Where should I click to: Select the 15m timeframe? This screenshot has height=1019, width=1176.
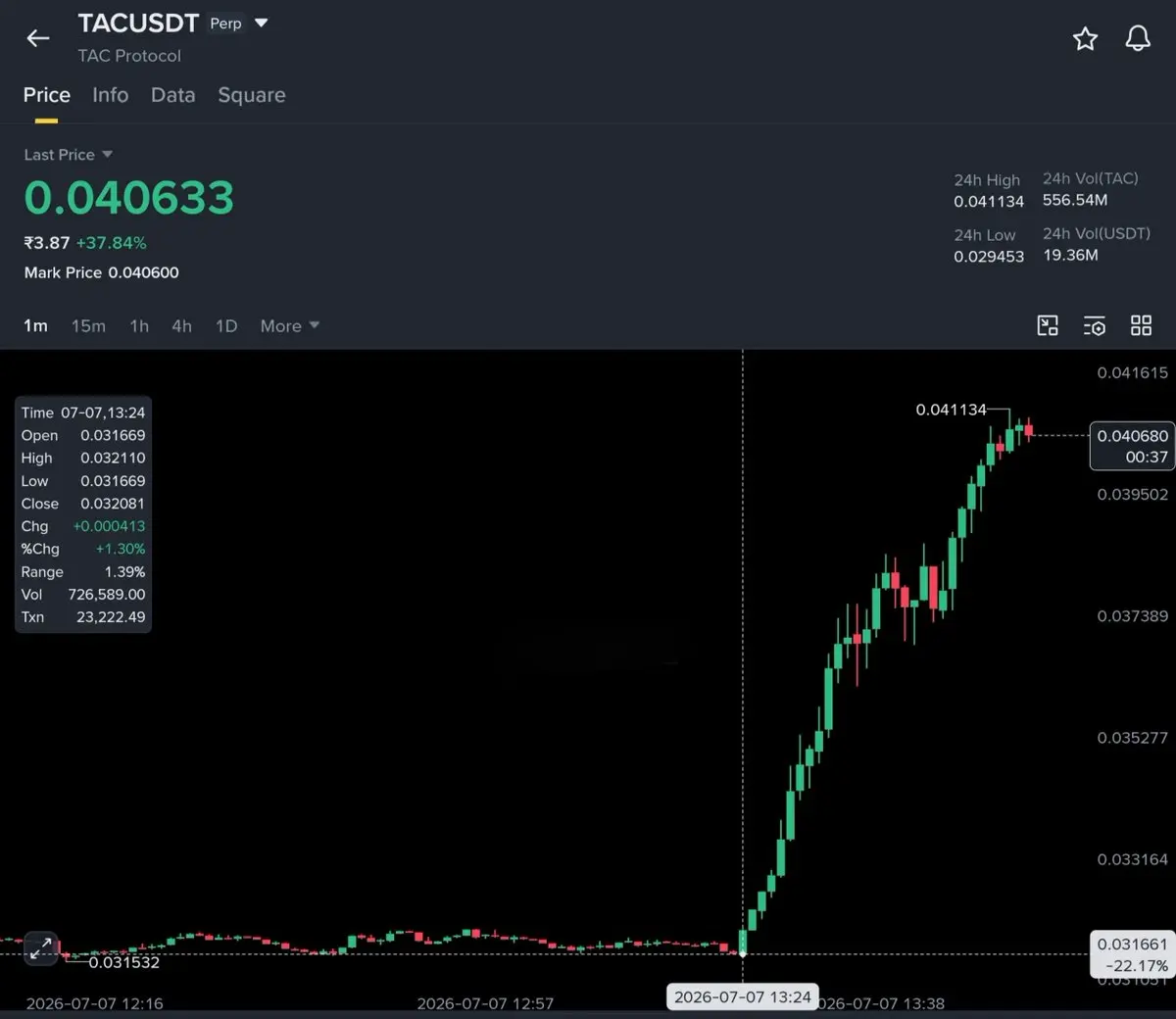[x=88, y=326]
